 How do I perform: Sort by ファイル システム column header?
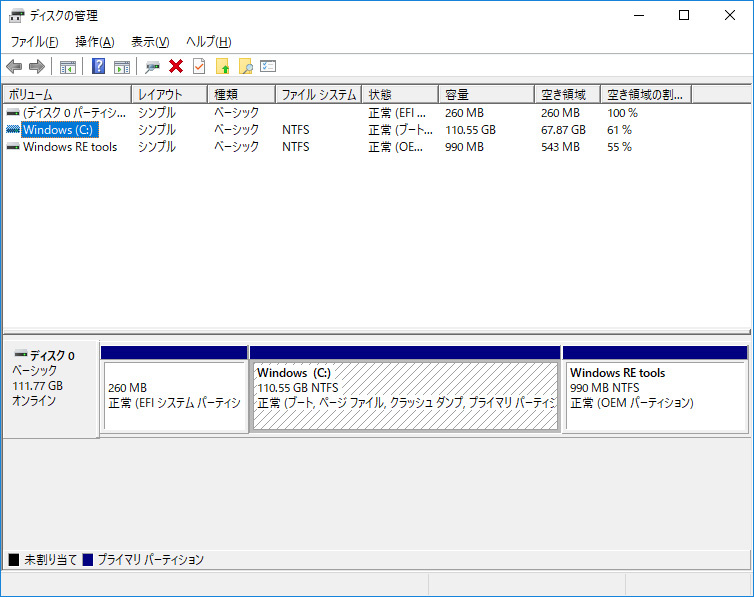point(318,94)
